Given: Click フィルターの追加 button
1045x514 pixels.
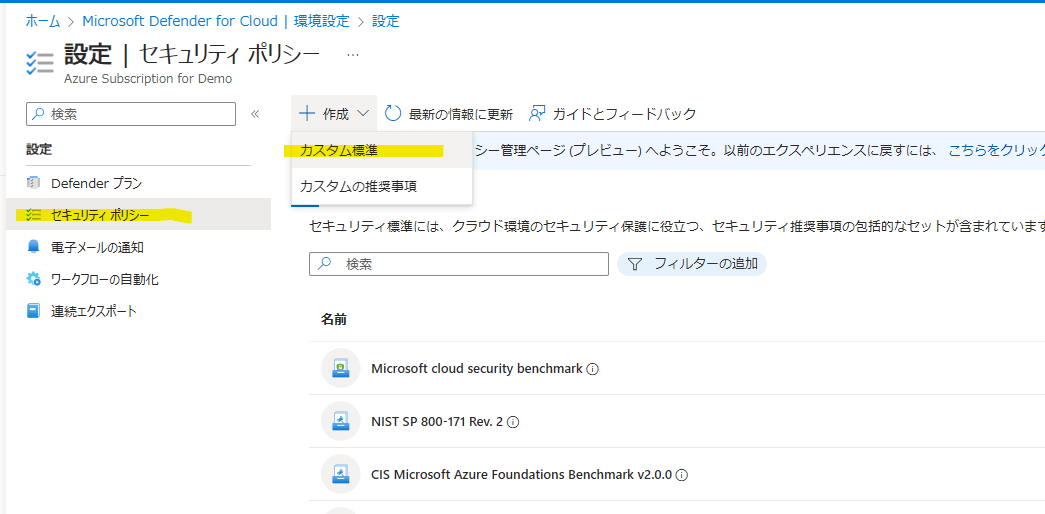Looking at the screenshot, I should tap(692, 264).
